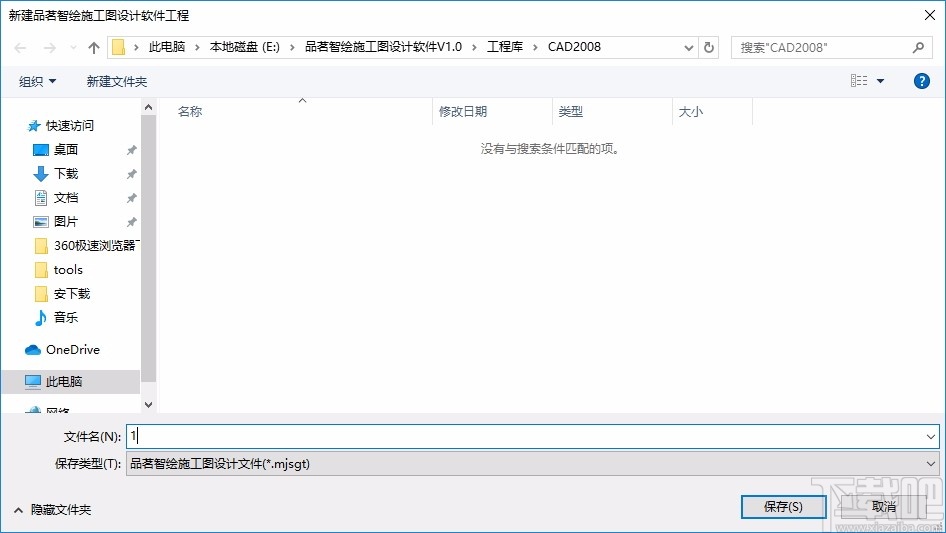The width and height of the screenshot is (946, 533).
Task: Sort by 类型 column
Action: coord(571,112)
